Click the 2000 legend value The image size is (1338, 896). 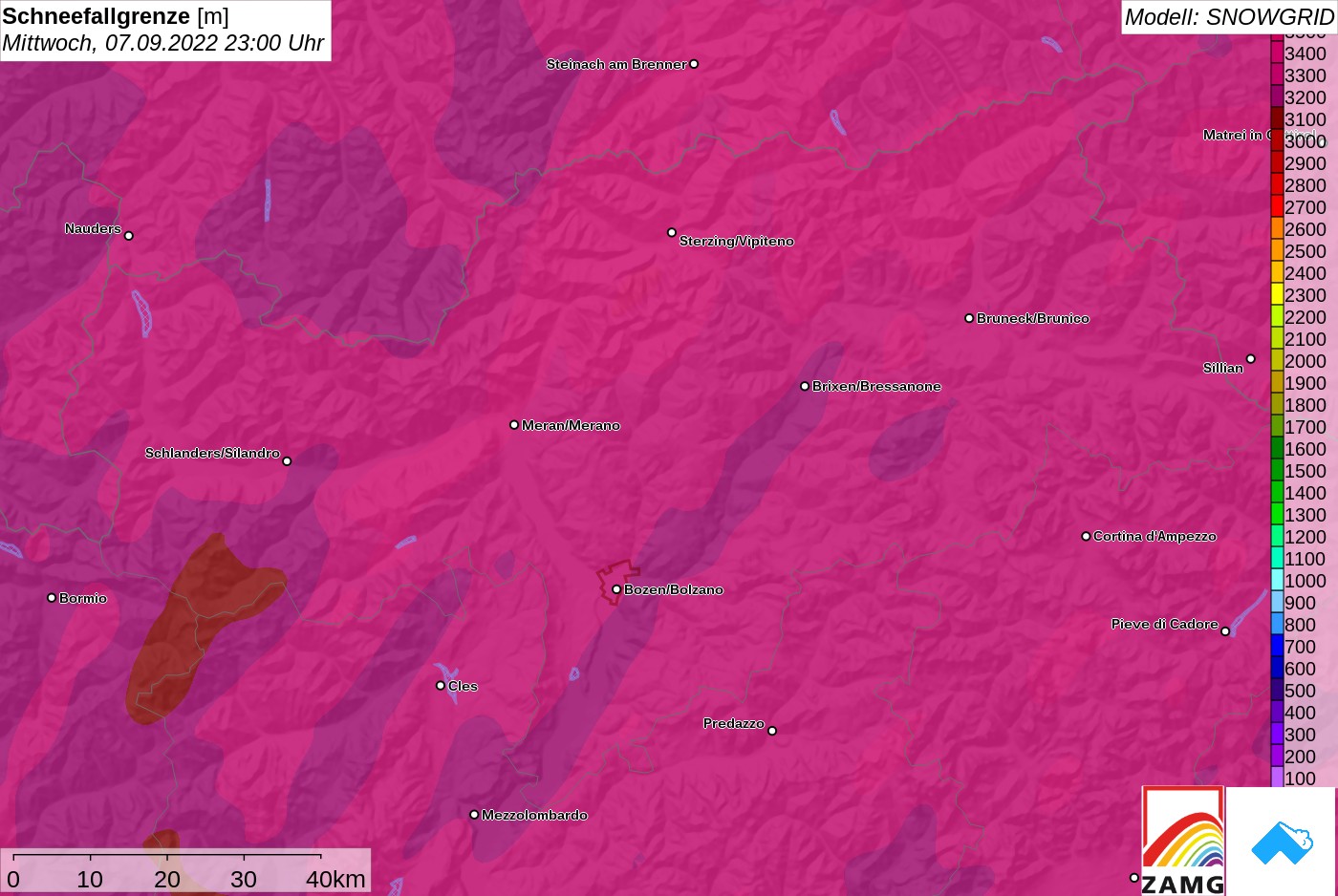coord(1306,361)
